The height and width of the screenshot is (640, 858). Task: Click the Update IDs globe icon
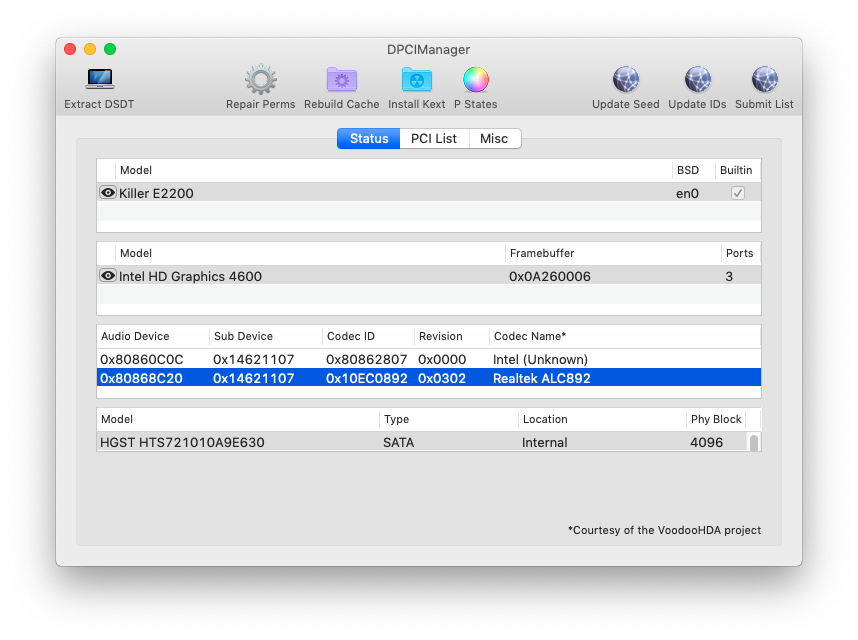pos(697,80)
